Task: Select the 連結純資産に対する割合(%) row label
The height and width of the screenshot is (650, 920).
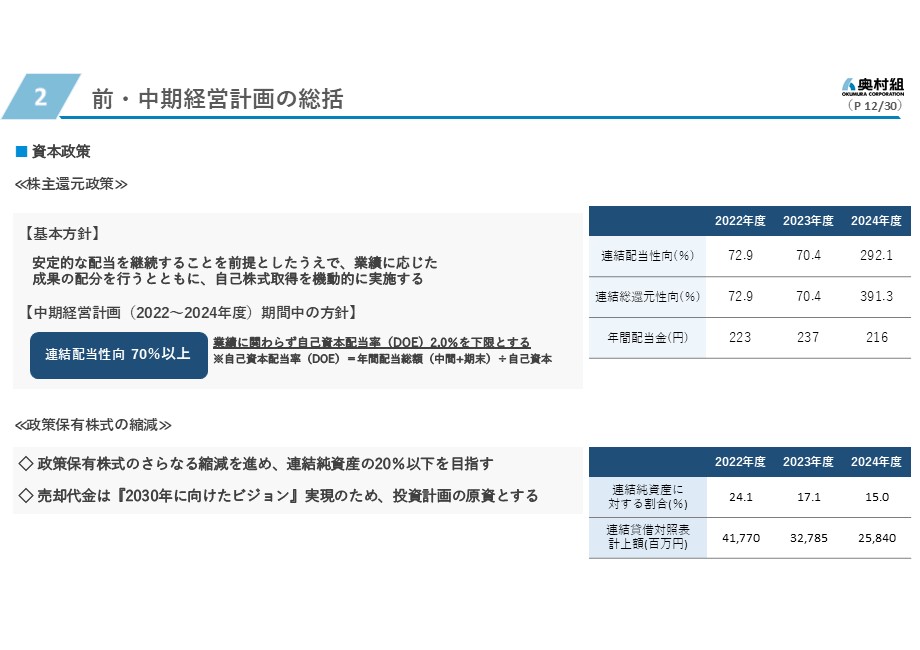Action: point(647,497)
